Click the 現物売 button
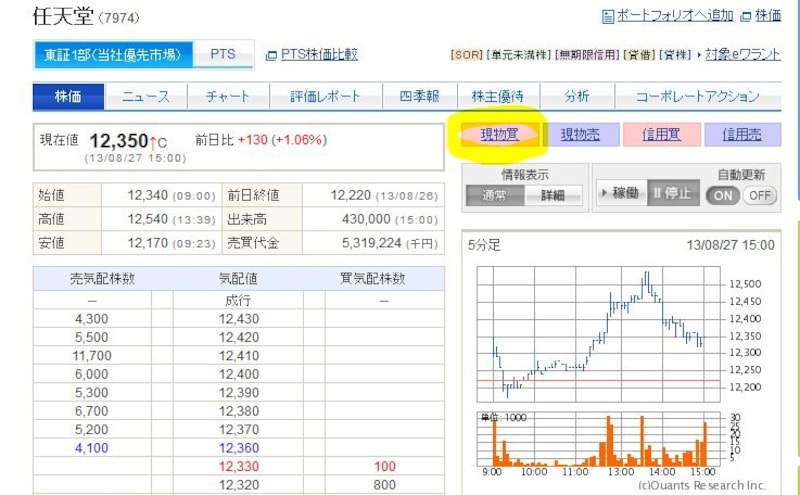This screenshot has width=800, height=495. (x=581, y=134)
